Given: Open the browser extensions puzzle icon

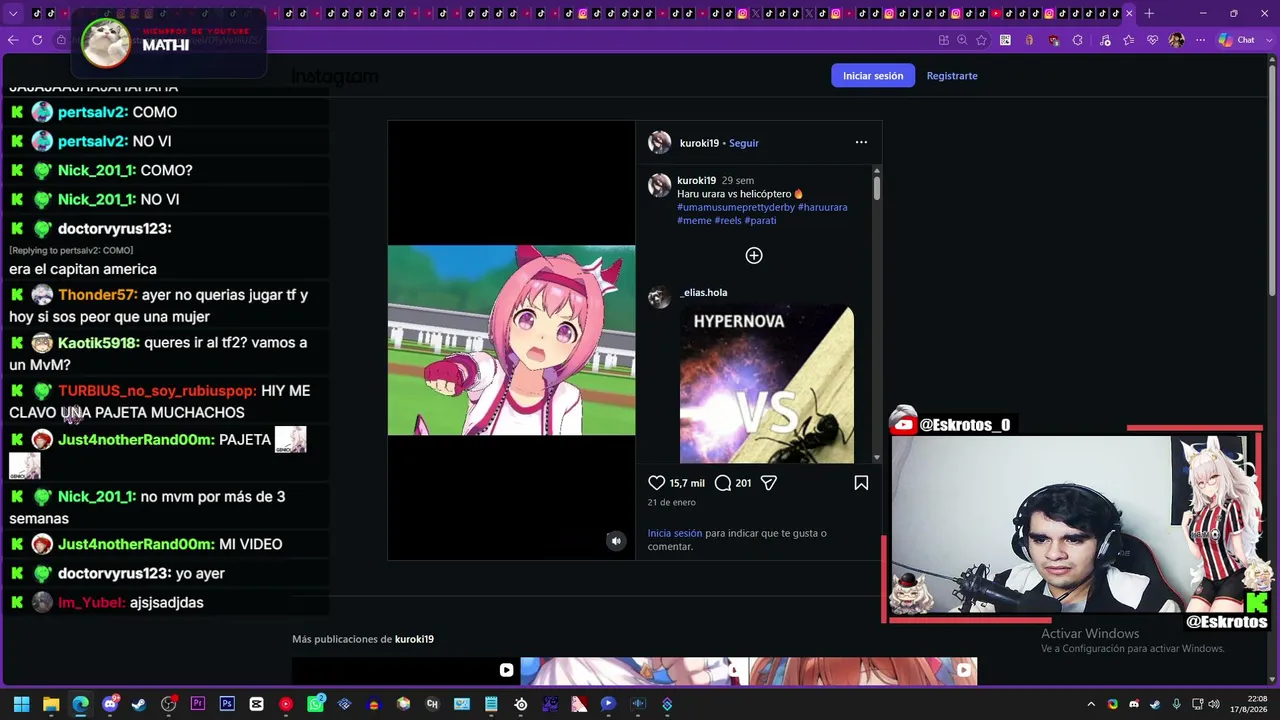Looking at the screenshot, I should (1078, 40).
